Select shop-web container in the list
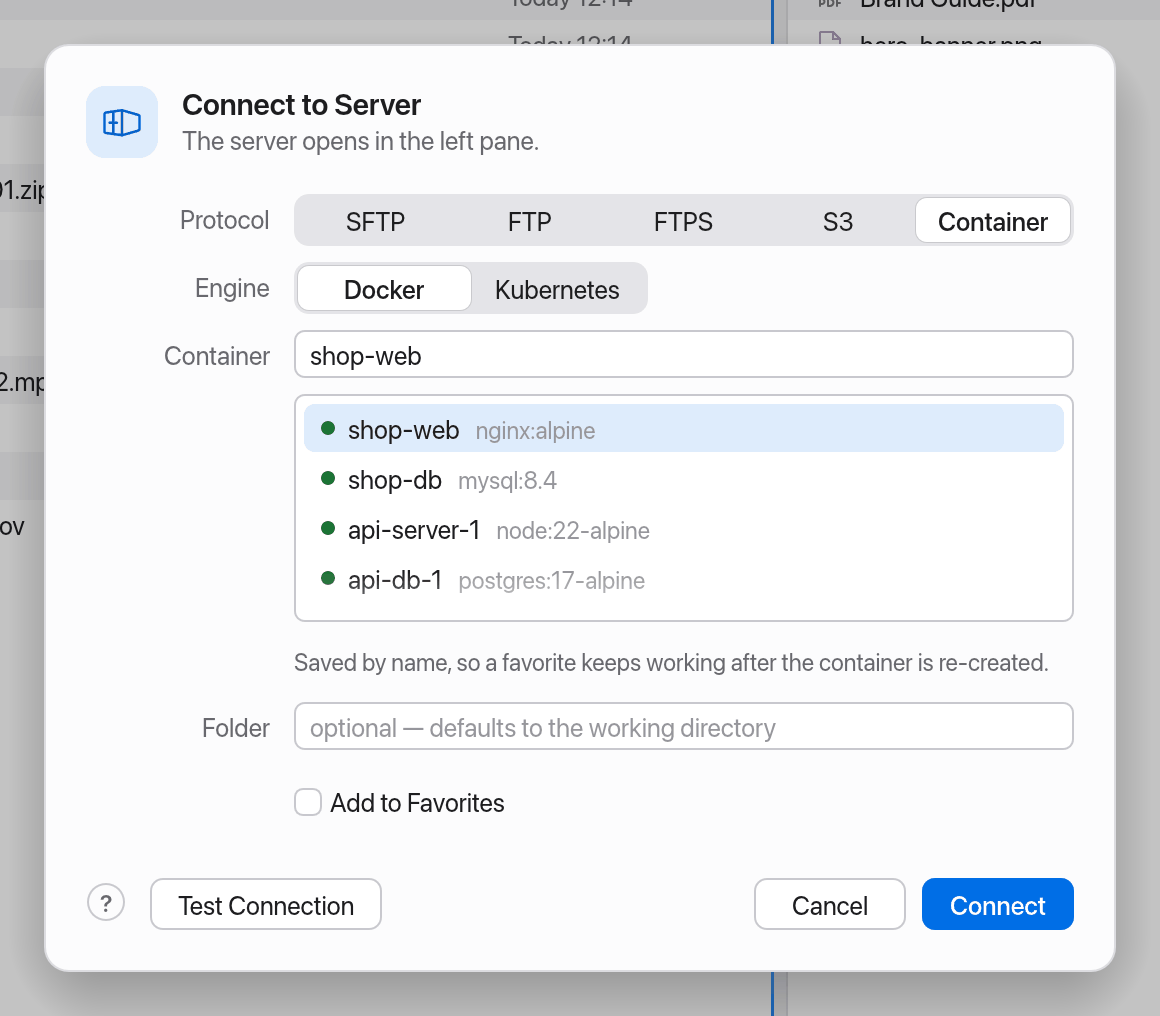1160x1016 pixels. 684,428
